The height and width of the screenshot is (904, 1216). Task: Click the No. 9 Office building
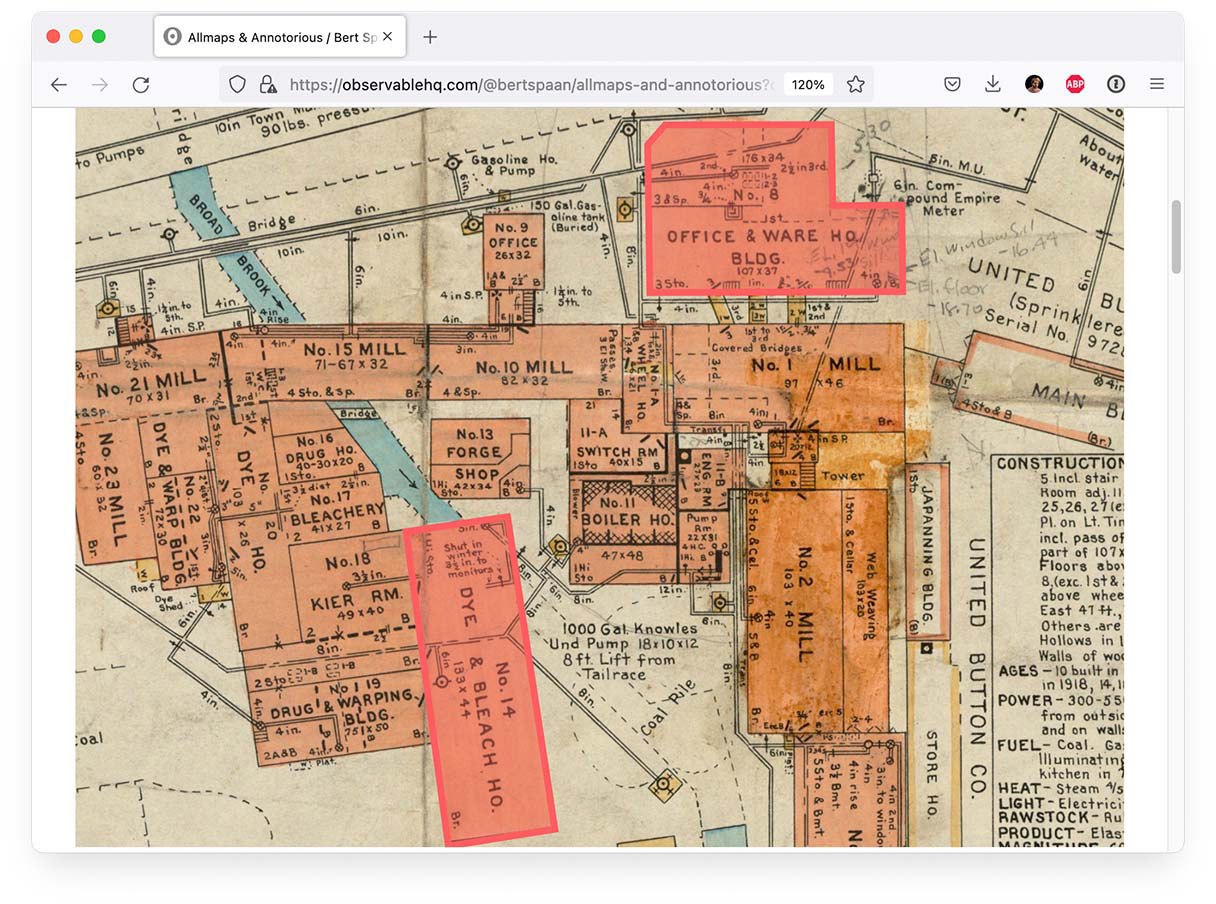(x=514, y=254)
